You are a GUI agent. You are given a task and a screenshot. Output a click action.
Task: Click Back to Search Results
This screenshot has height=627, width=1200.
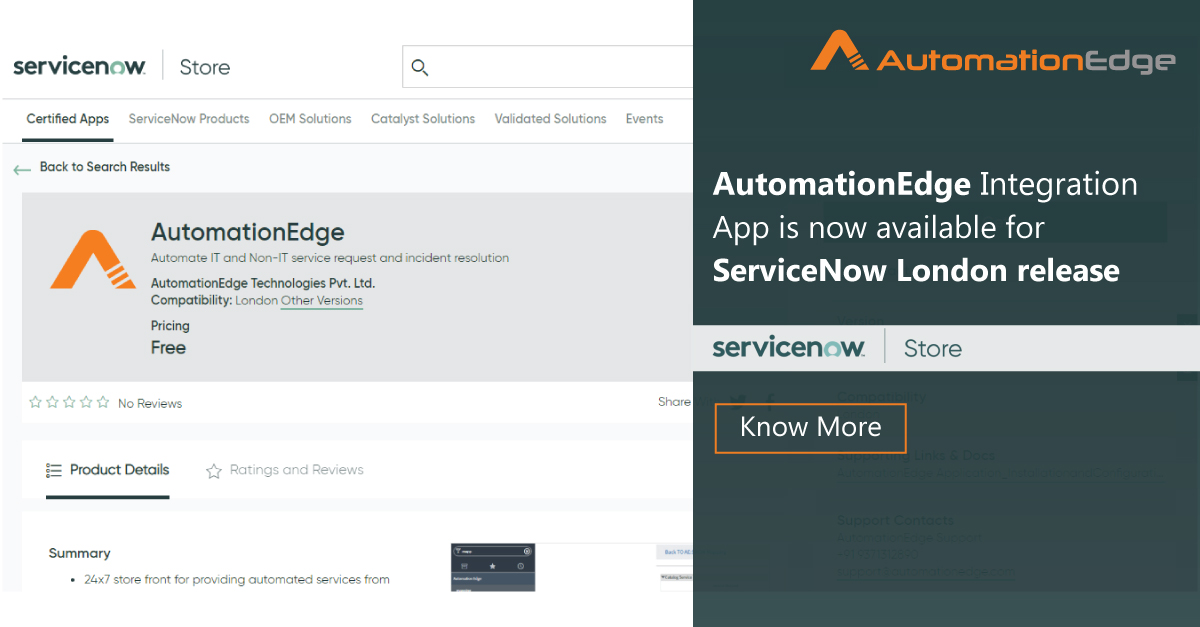coord(105,167)
